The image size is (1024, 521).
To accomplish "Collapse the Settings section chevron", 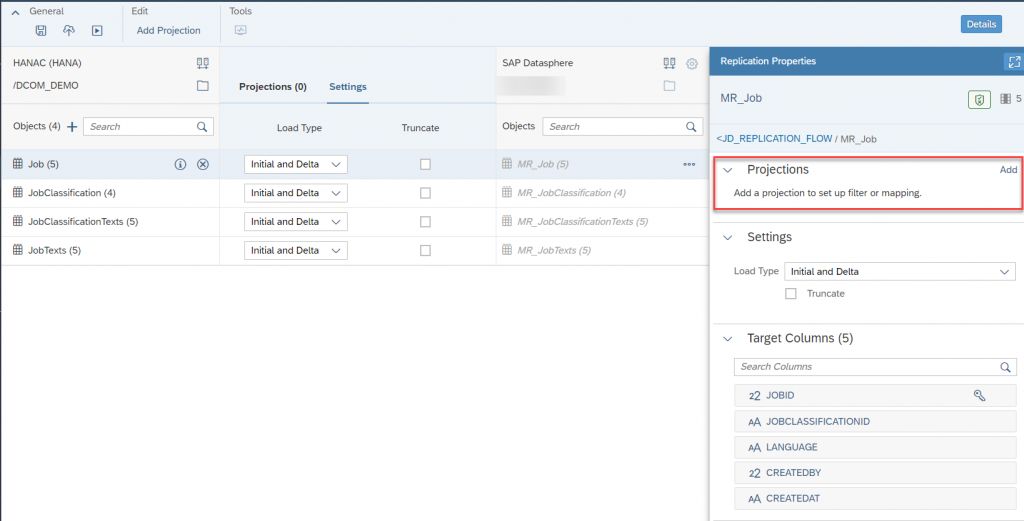I will click(x=728, y=238).
